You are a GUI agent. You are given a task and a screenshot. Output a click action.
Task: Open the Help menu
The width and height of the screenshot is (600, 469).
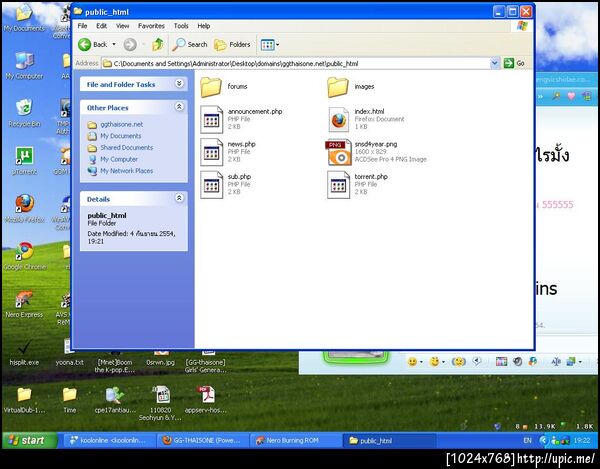204,26
